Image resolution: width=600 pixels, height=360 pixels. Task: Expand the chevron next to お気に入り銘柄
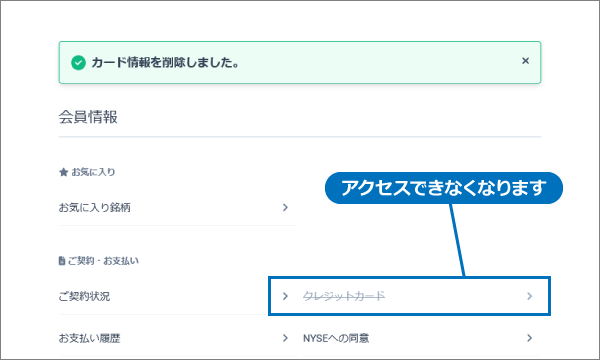tap(285, 207)
